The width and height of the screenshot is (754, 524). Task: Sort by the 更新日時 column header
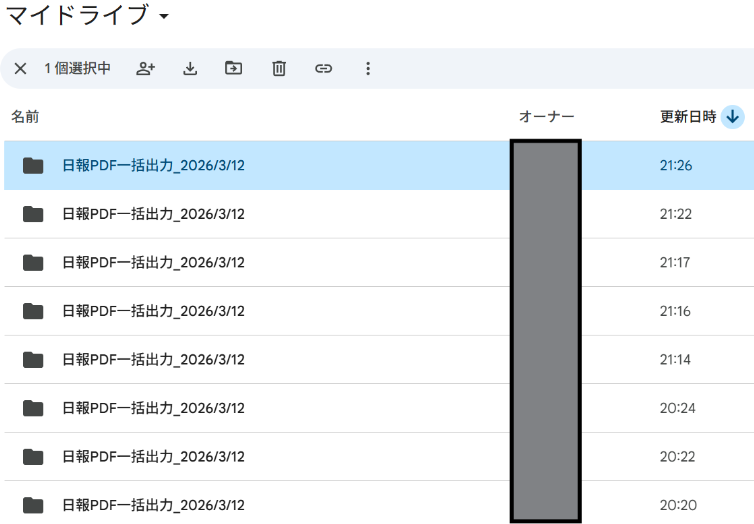tap(688, 117)
